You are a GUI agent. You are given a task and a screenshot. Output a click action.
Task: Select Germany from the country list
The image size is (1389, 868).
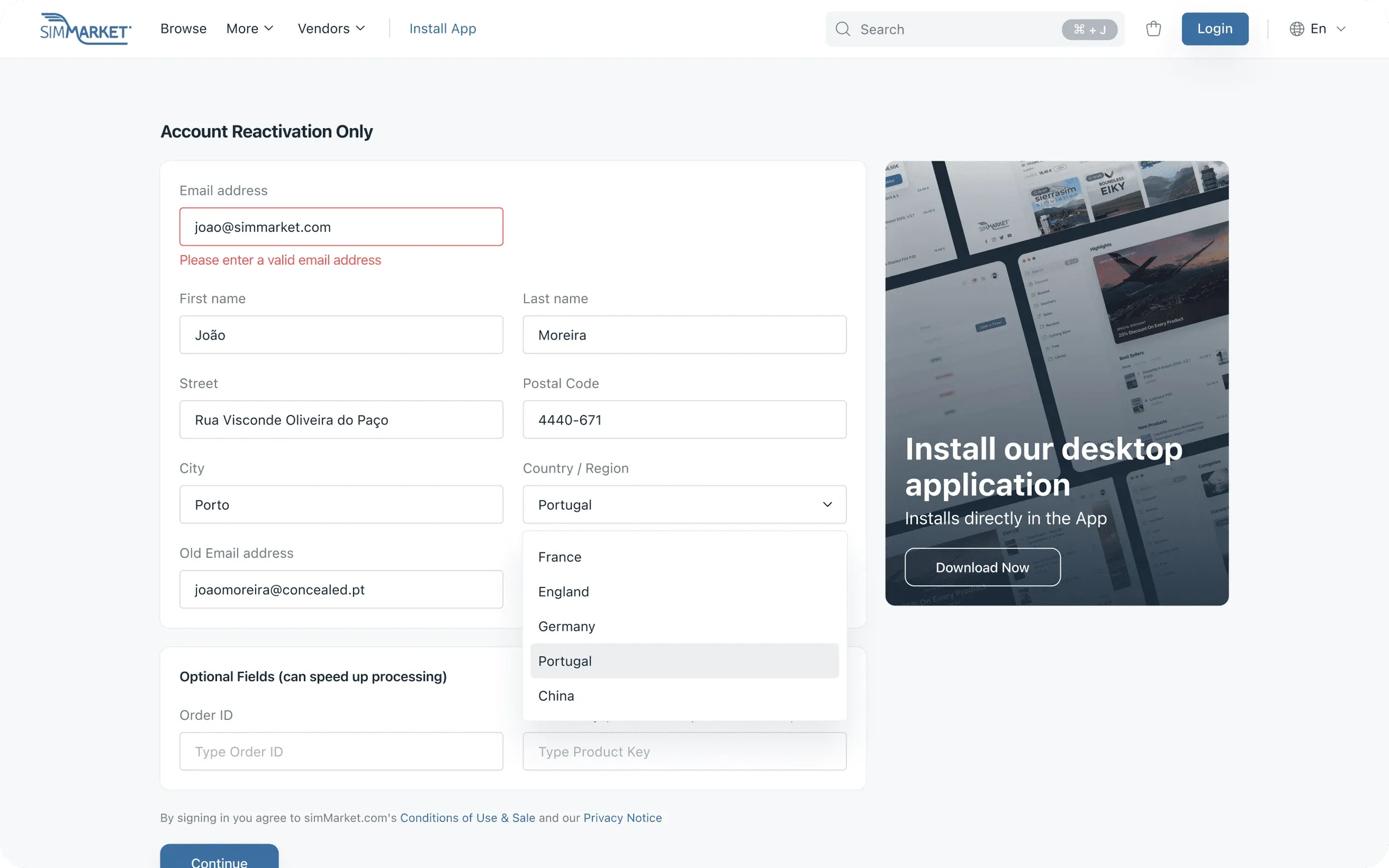[684, 626]
